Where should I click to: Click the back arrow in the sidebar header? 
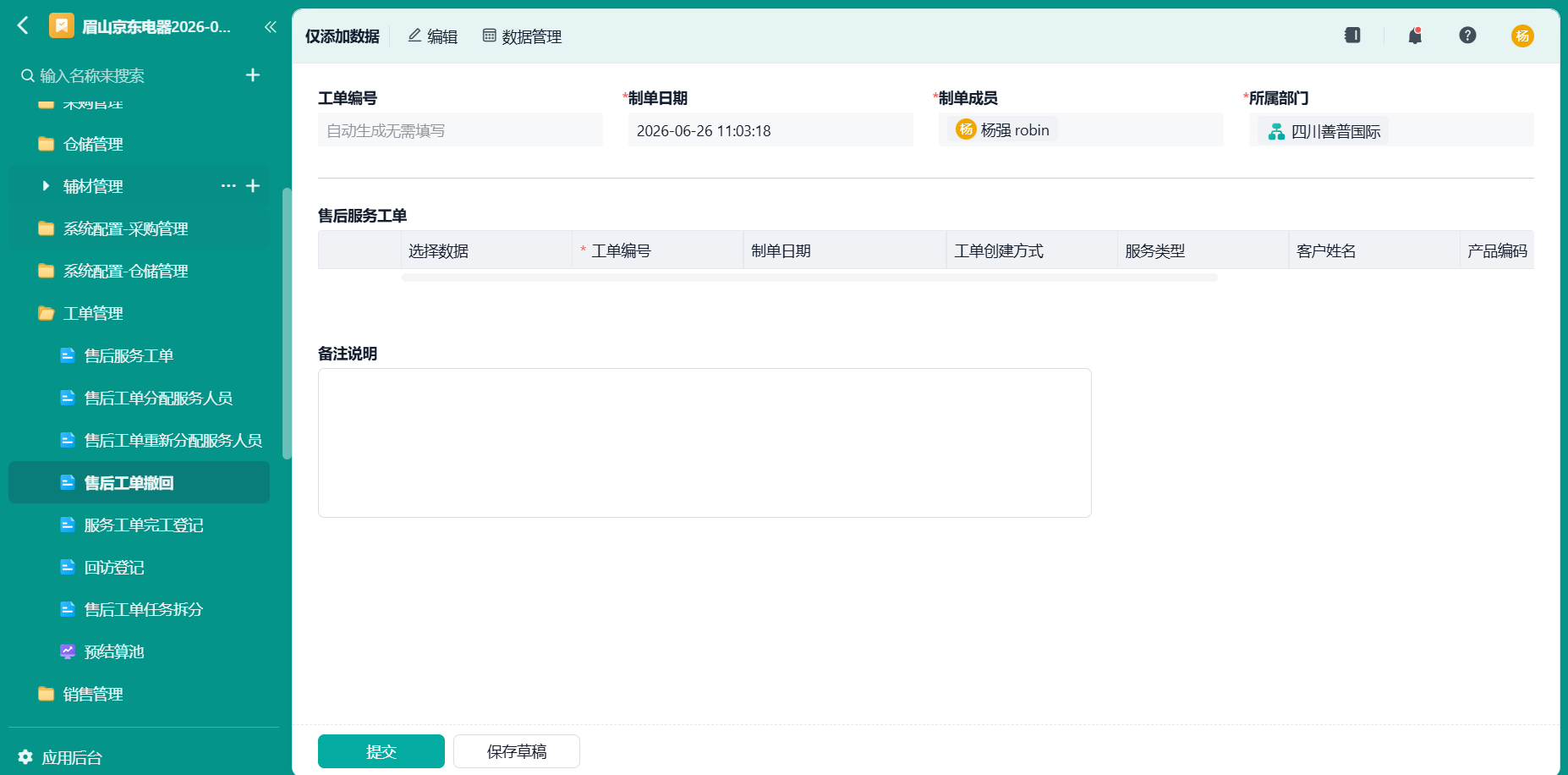(23, 26)
